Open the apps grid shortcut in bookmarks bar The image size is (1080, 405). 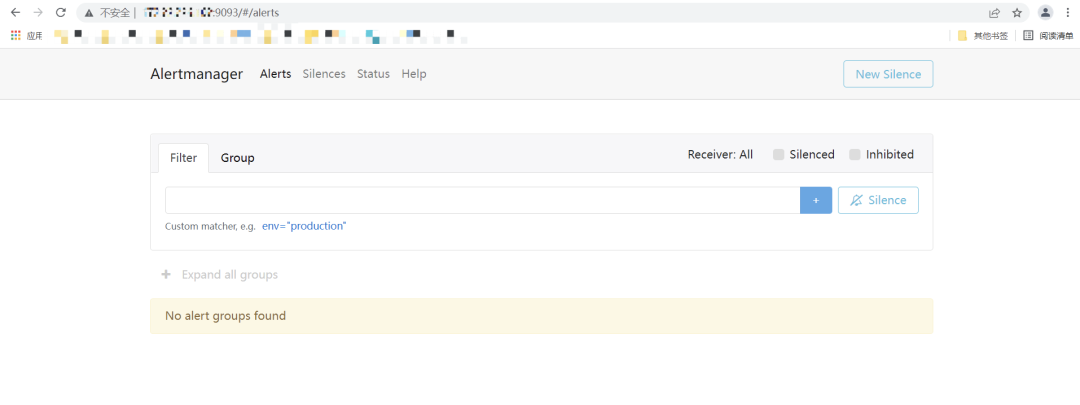16,35
